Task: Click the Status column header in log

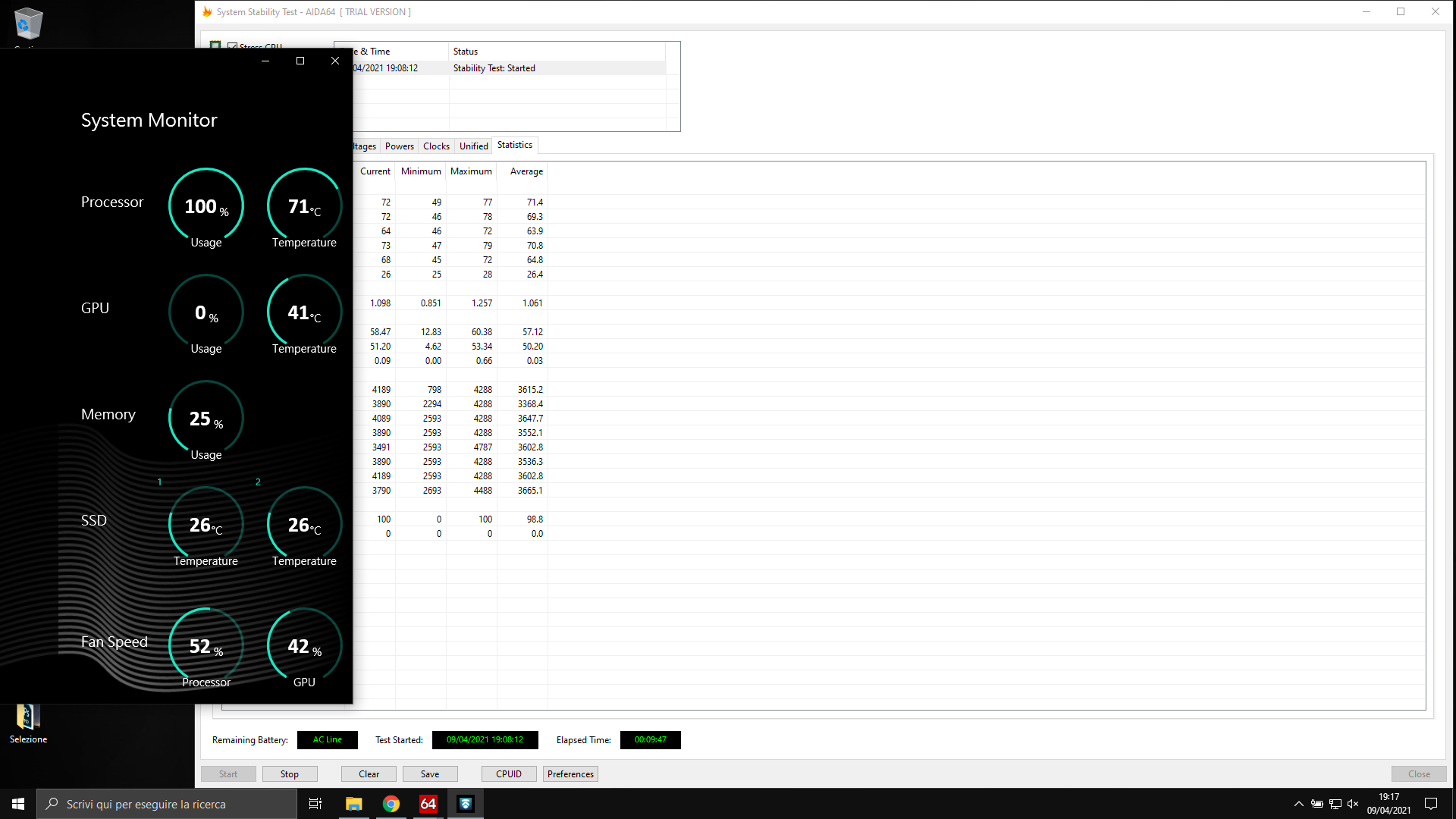Action: [557, 52]
